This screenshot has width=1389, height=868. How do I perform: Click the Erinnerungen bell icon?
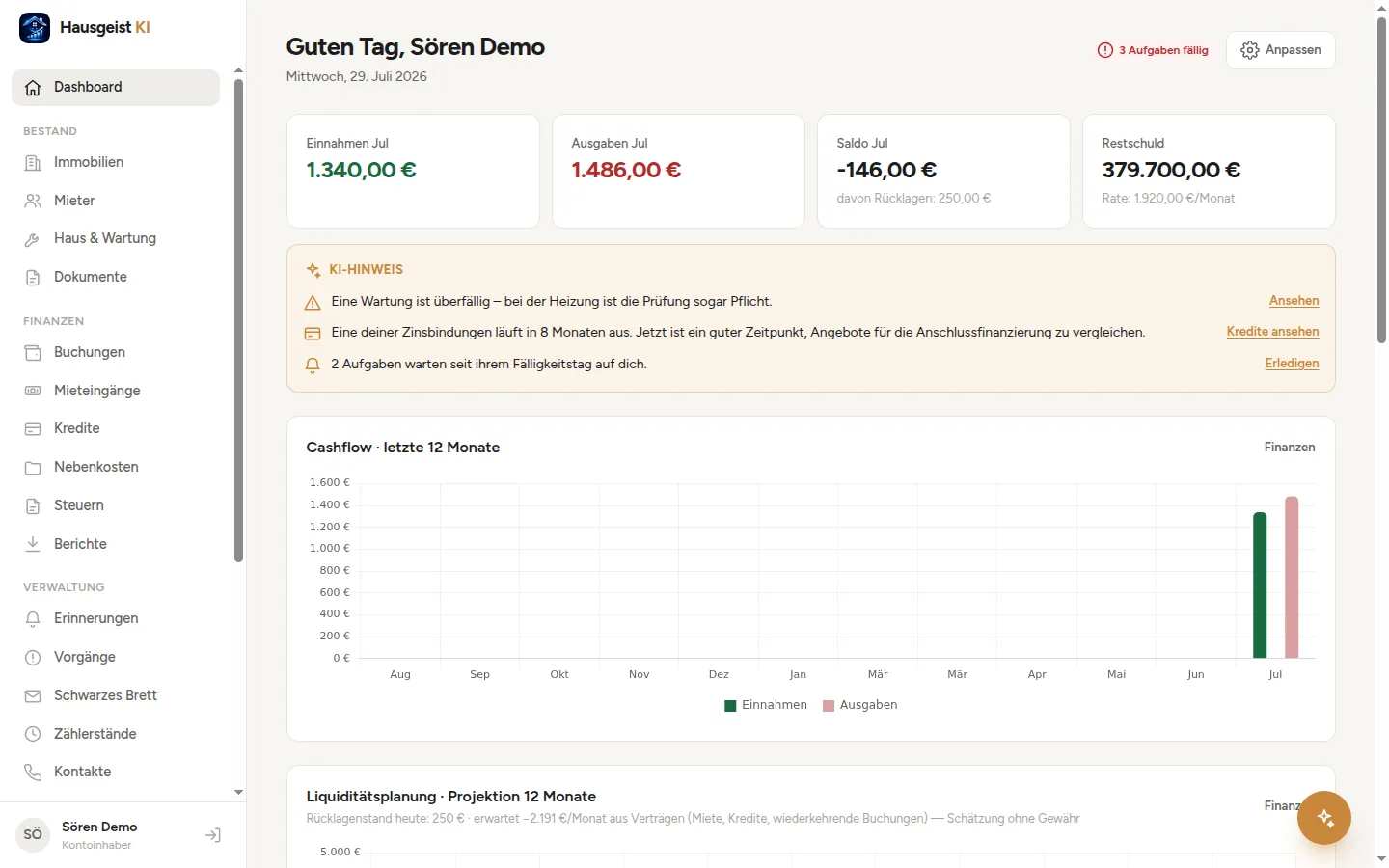(x=33, y=619)
